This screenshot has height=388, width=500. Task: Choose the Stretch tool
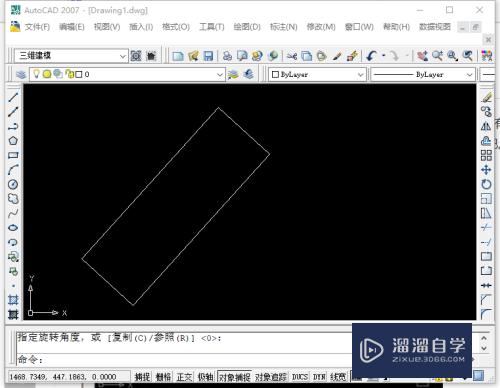(486, 213)
